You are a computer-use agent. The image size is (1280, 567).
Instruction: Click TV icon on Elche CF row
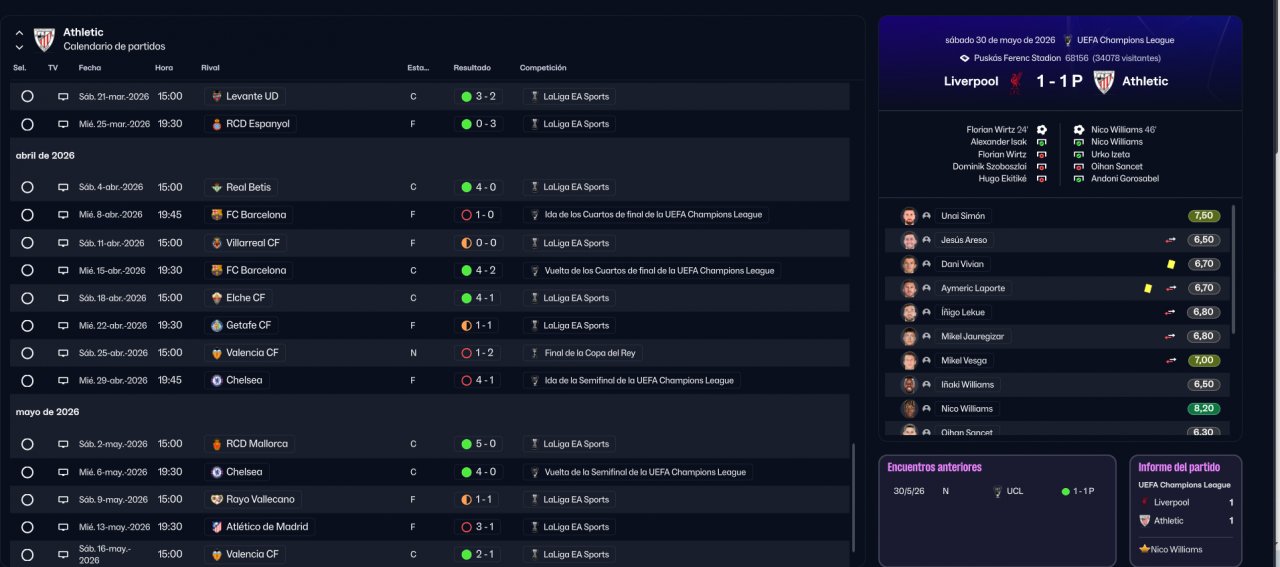coord(63,298)
